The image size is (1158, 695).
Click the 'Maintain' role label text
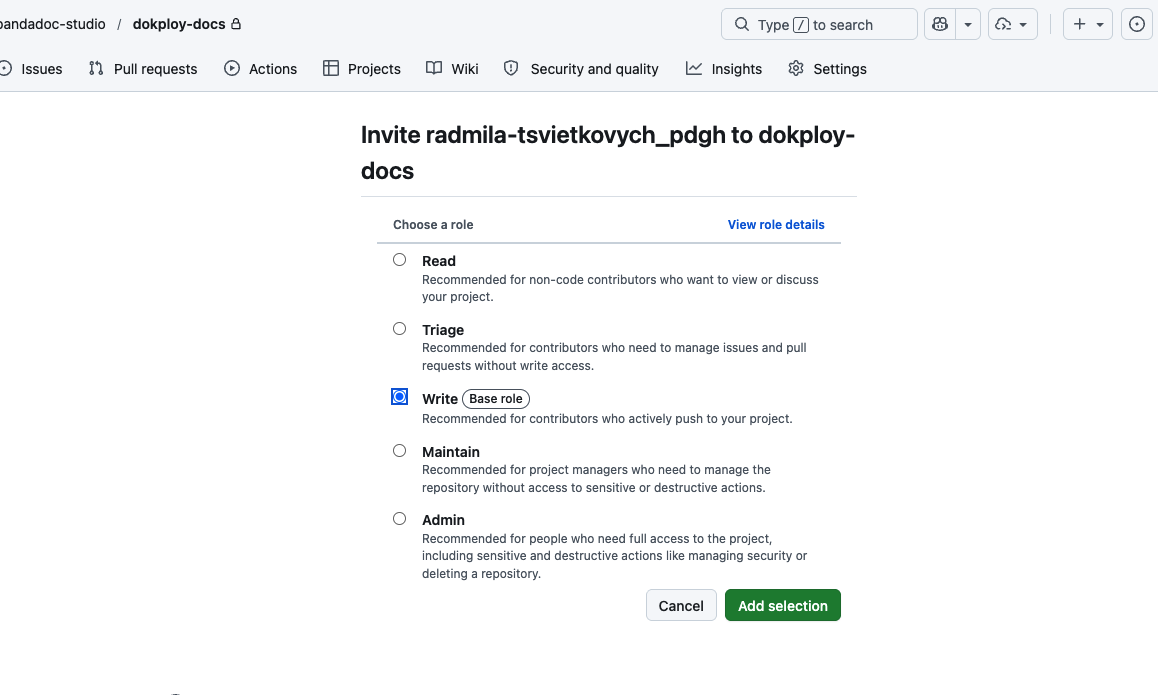(450, 452)
